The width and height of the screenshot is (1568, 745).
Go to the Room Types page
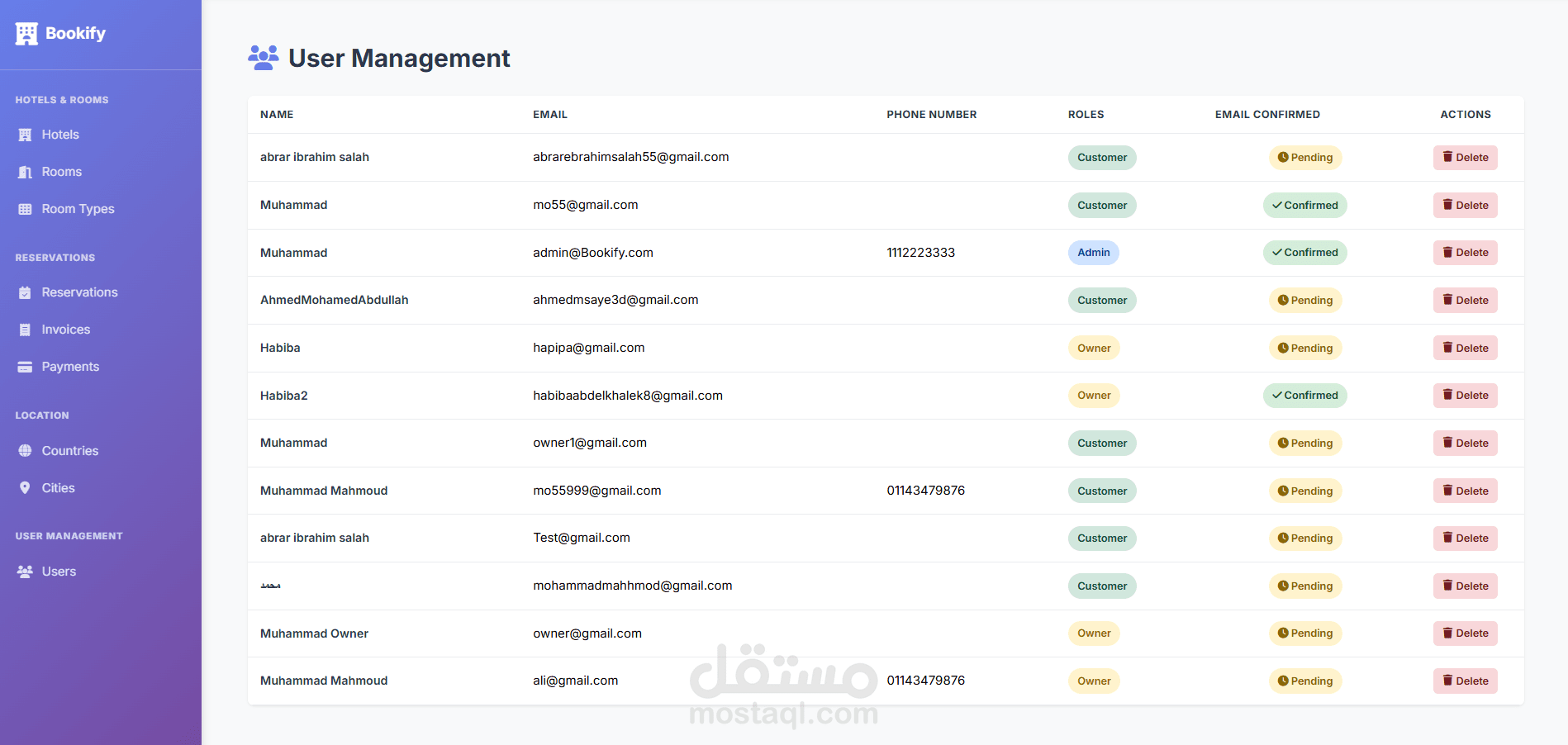tap(78, 209)
